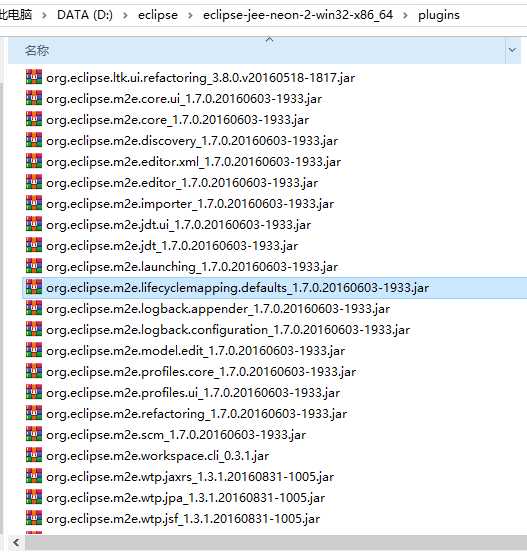This screenshot has width=527, height=552.
Task: Click archive icon of m2e.refactoring jar
Action: (x=34, y=413)
